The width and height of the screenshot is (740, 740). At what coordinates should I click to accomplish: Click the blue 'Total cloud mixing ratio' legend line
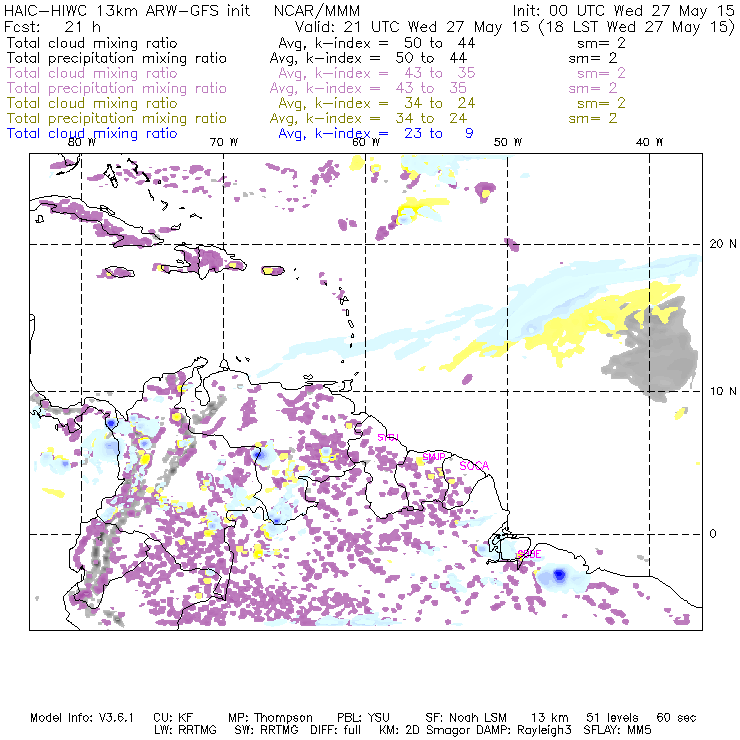click(x=92, y=133)
